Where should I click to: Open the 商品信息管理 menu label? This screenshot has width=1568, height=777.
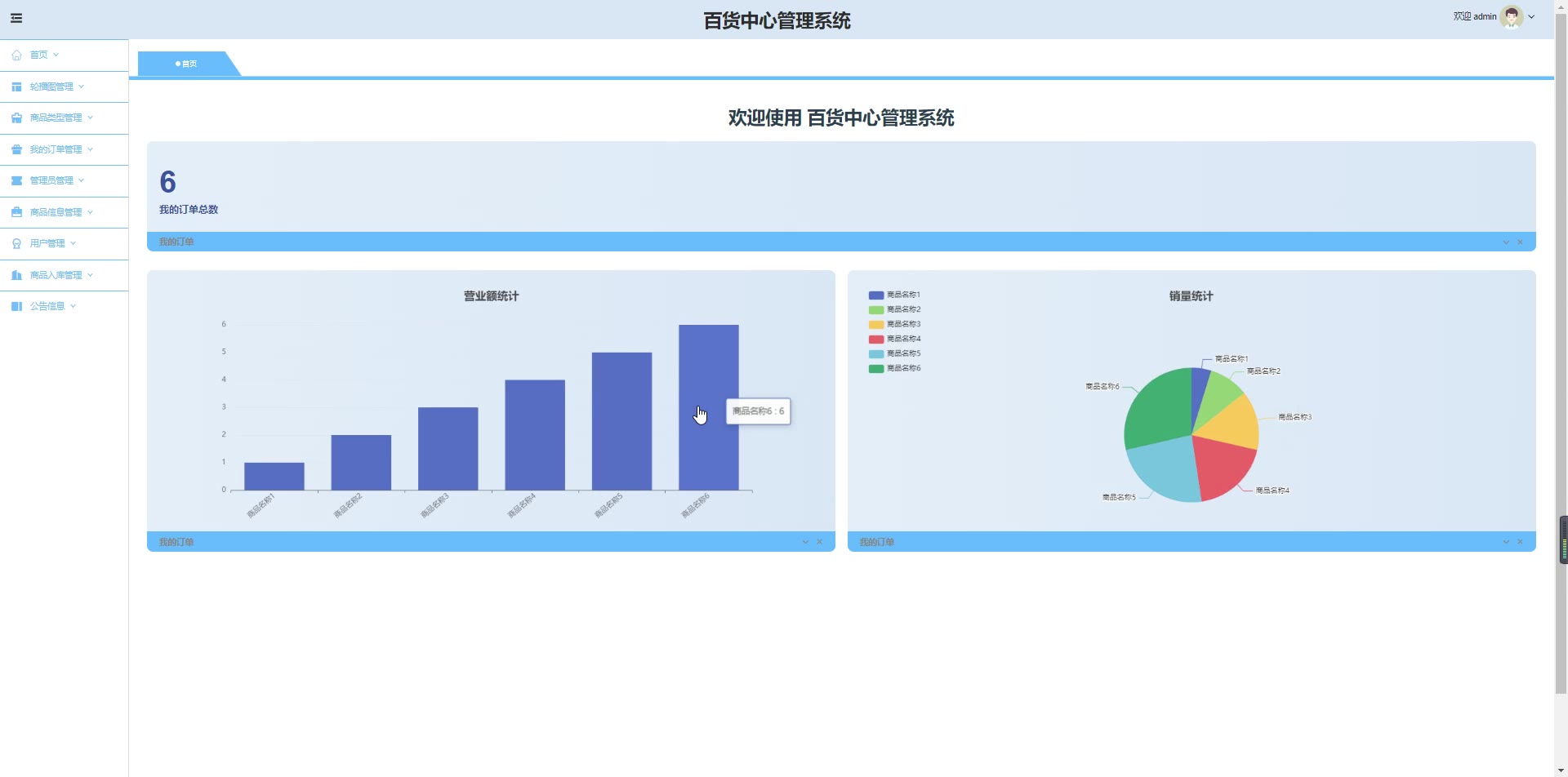pos(56,212)
